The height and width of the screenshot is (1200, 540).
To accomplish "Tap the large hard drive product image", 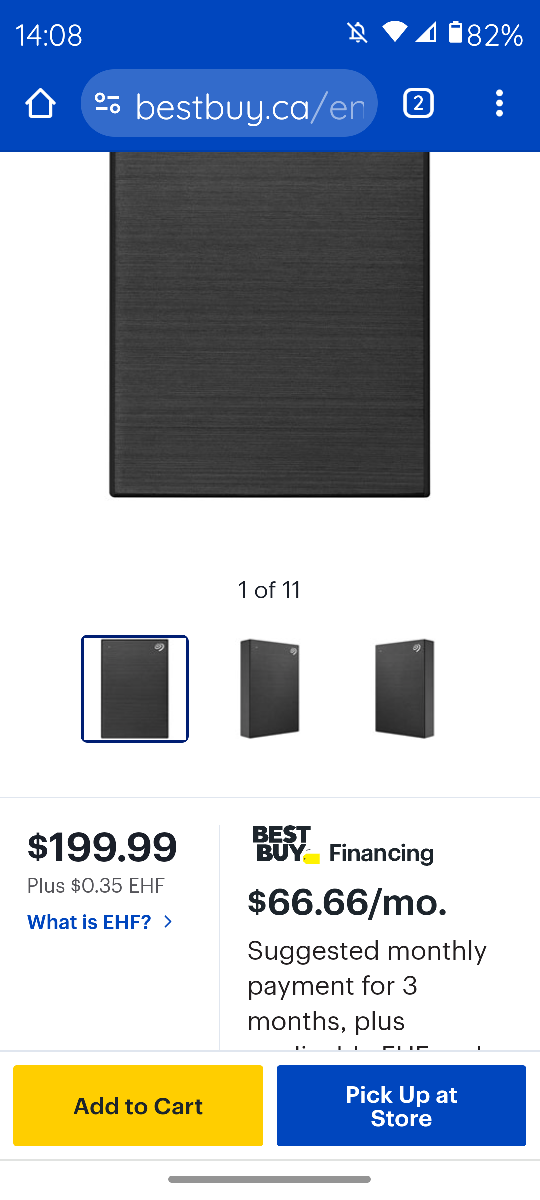I will (x=270, y=324).
